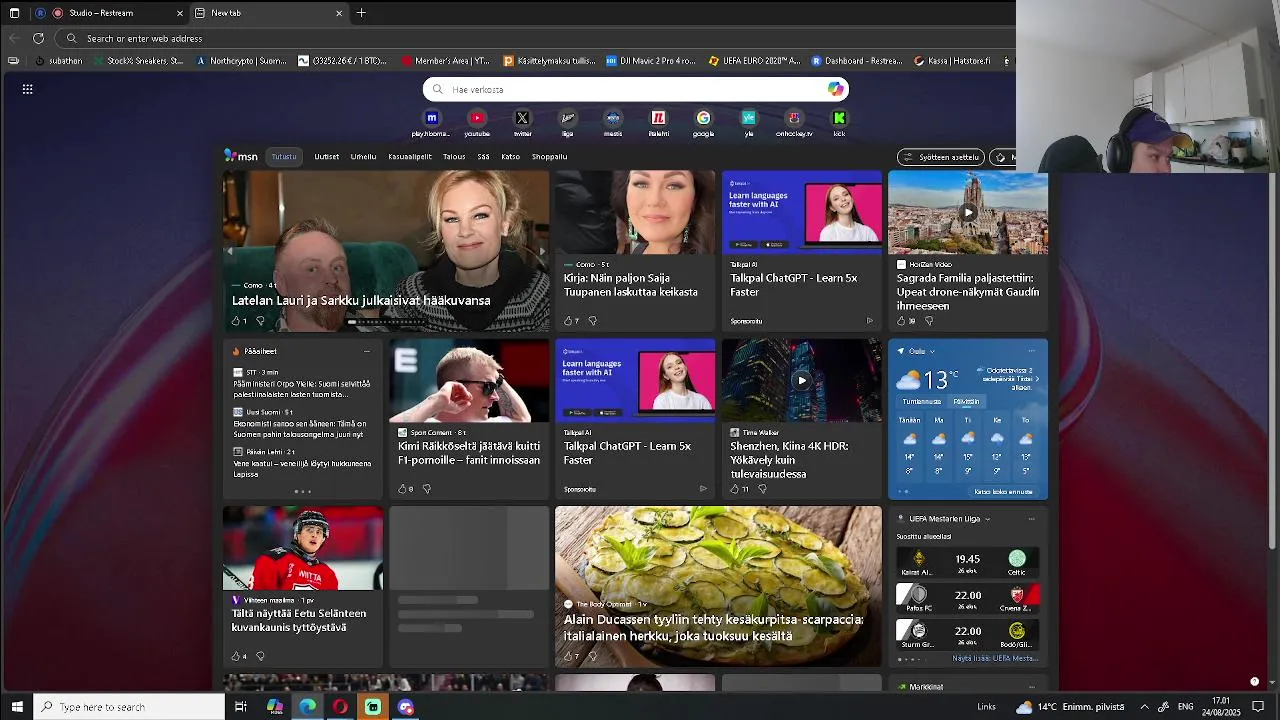Click the Hae verkosta search box
1280x720 pixels.
pos(635,89)
